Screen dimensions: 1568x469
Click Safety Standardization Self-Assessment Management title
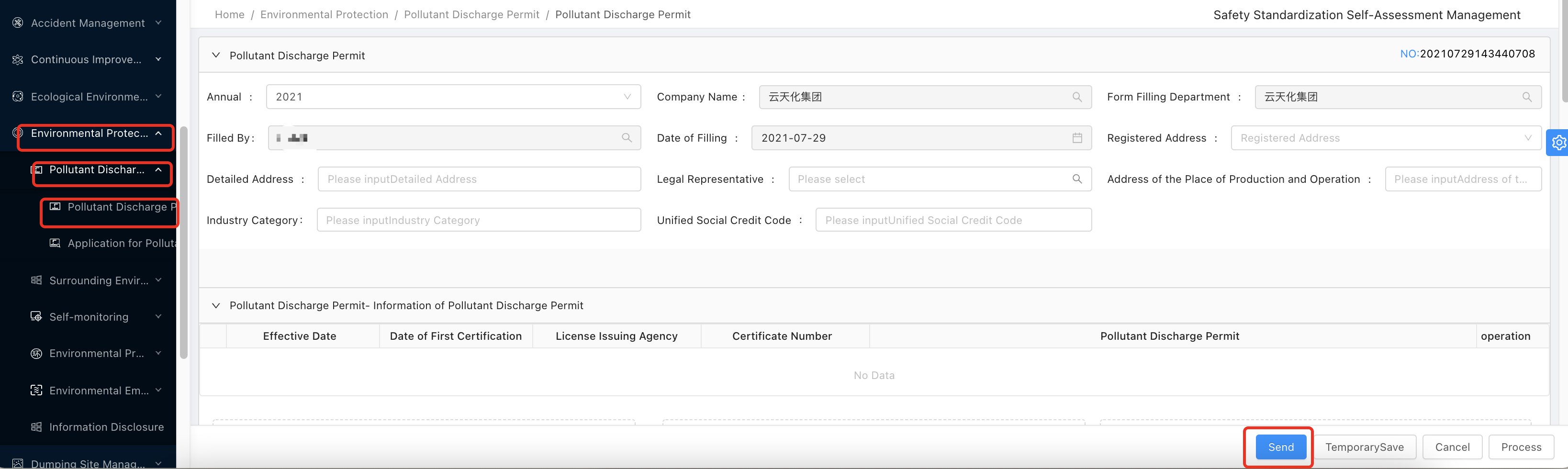[1366, 15]
